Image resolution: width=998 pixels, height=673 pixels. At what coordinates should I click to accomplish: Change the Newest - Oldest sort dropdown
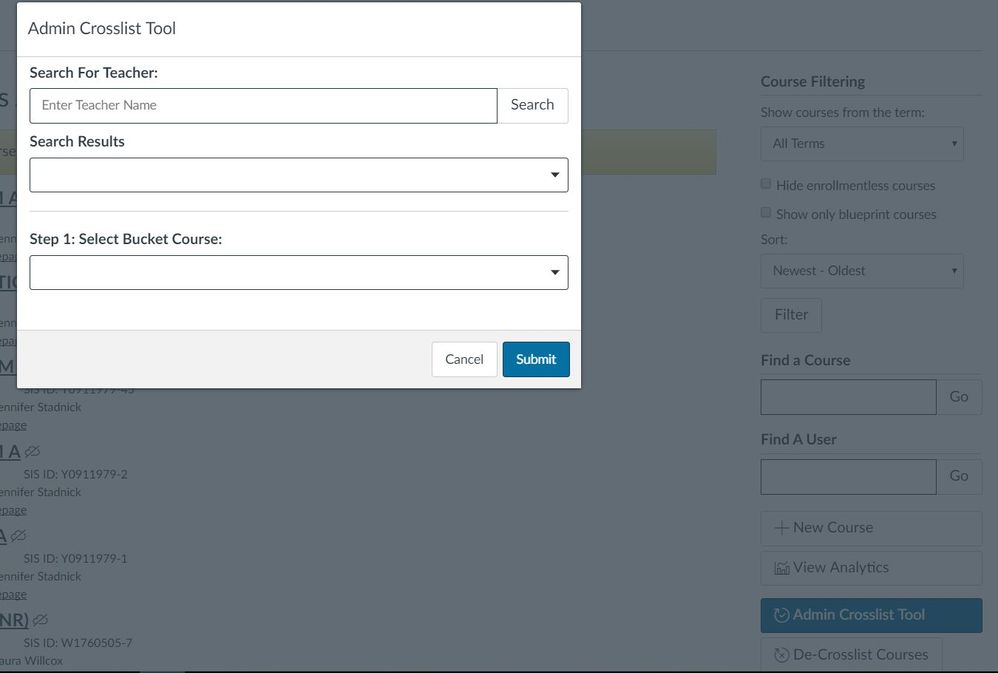pos(862,271)
